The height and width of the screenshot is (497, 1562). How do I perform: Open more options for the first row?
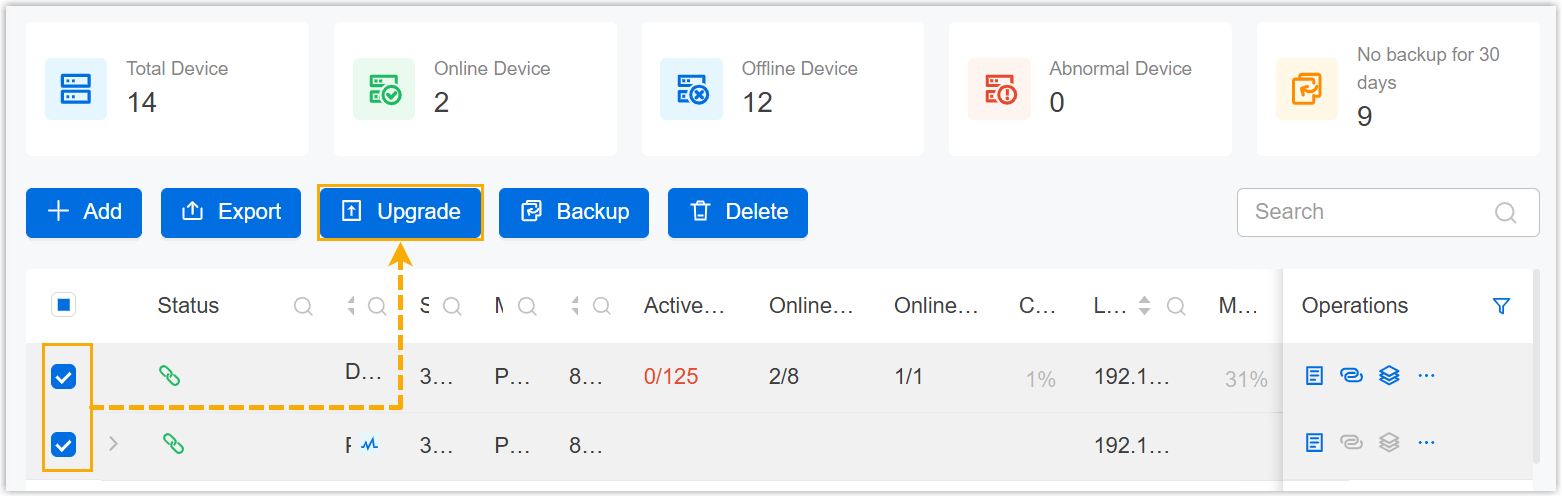pos(1427,376)
